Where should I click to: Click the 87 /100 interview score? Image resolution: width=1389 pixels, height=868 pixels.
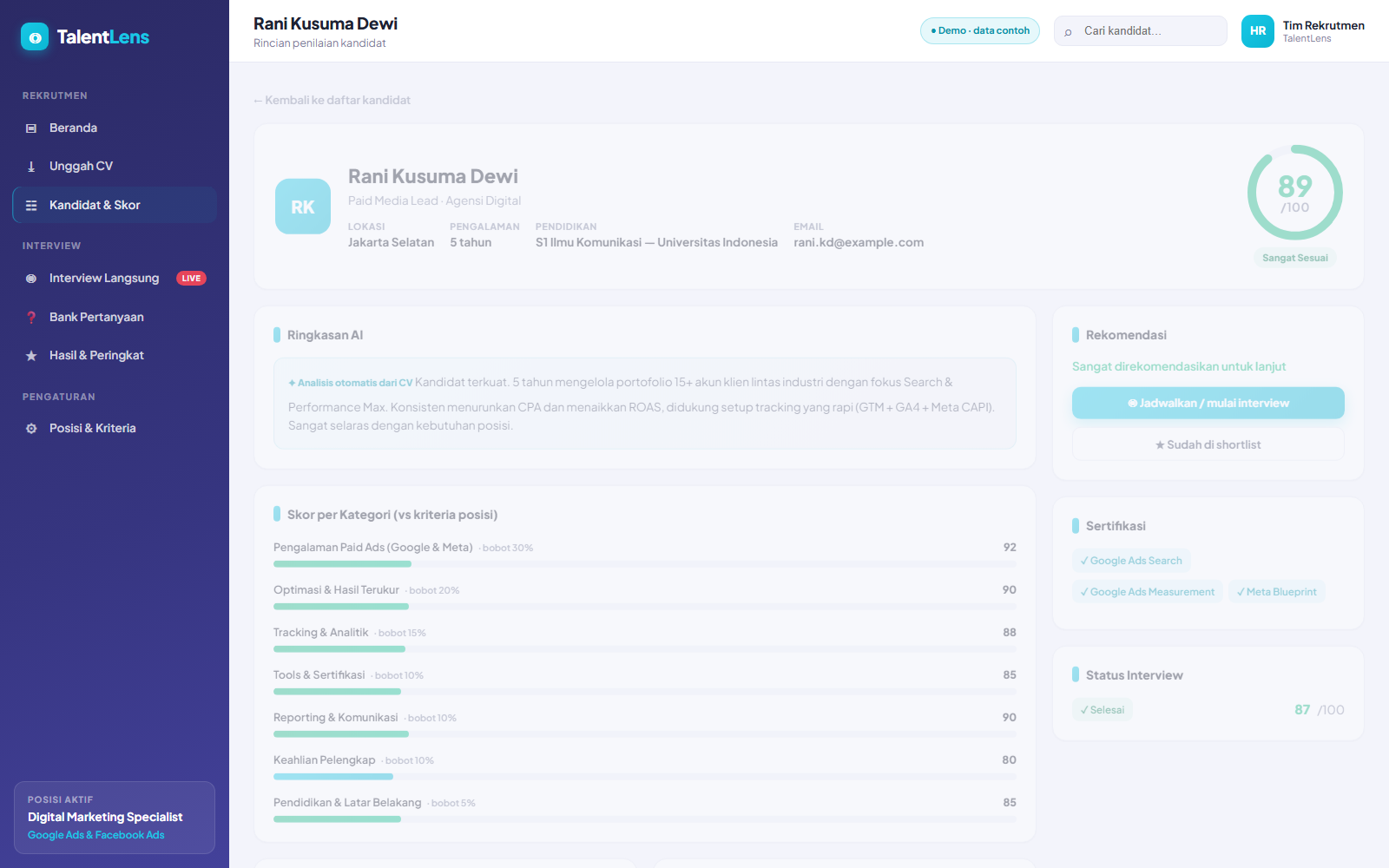tap(1320, 710)
